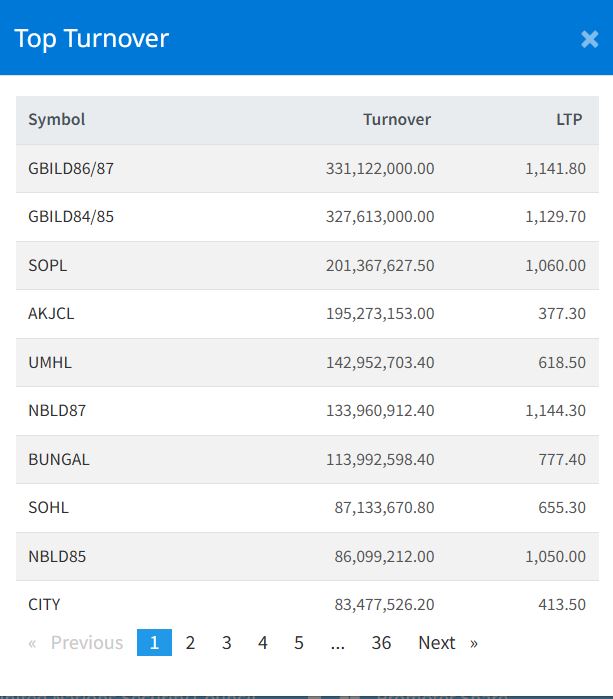Sort by Turnover column header
Image resolution: width=613 pixels, height=699 pixels.
click(x=397, y=119)
